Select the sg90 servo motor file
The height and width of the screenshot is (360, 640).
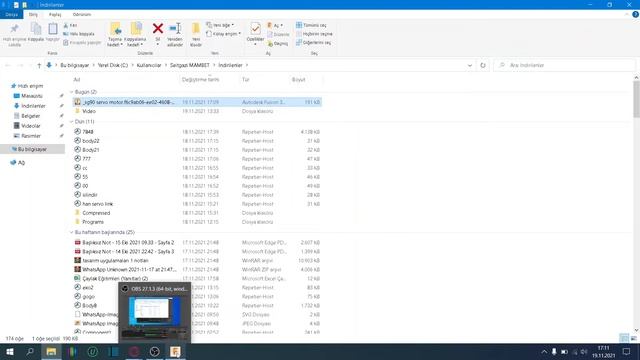(197, 102)
